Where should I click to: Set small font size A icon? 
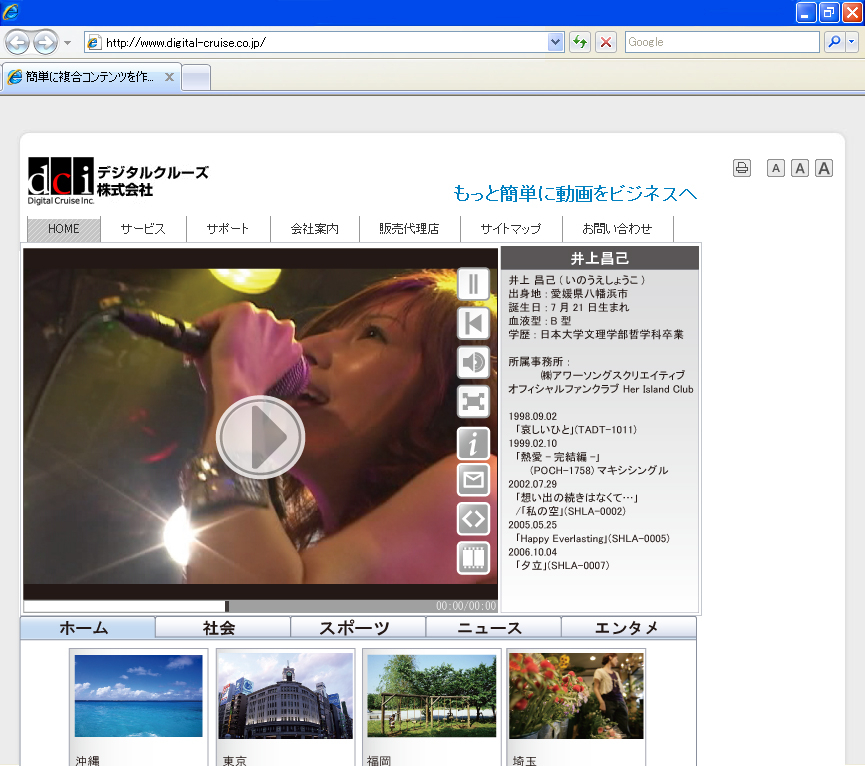pos(776,168)
